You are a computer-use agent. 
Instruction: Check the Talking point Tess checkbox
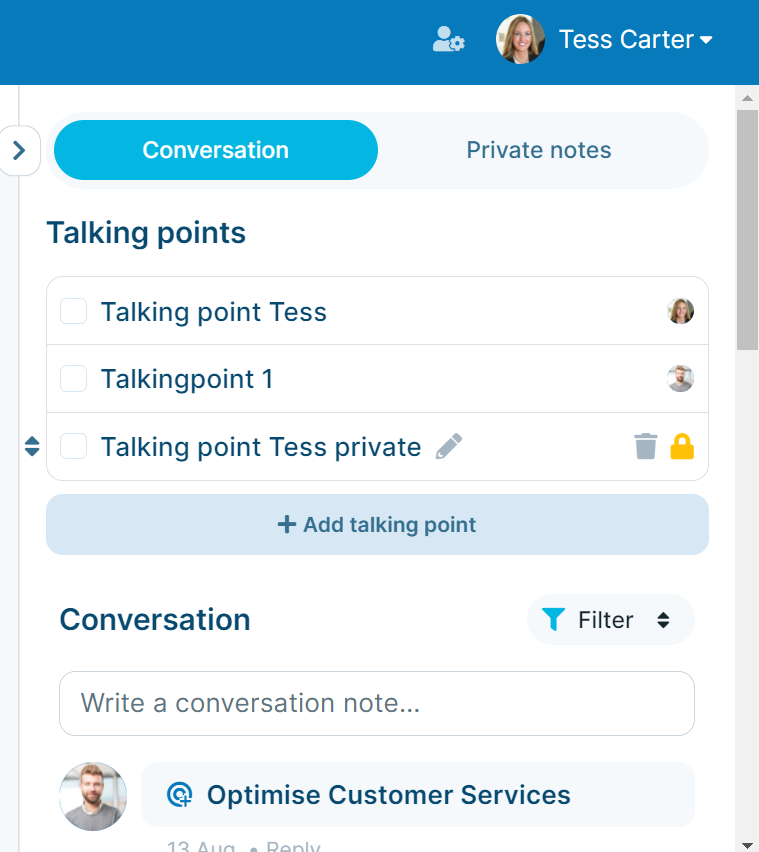pyautogui.click(x=73, y=311)
